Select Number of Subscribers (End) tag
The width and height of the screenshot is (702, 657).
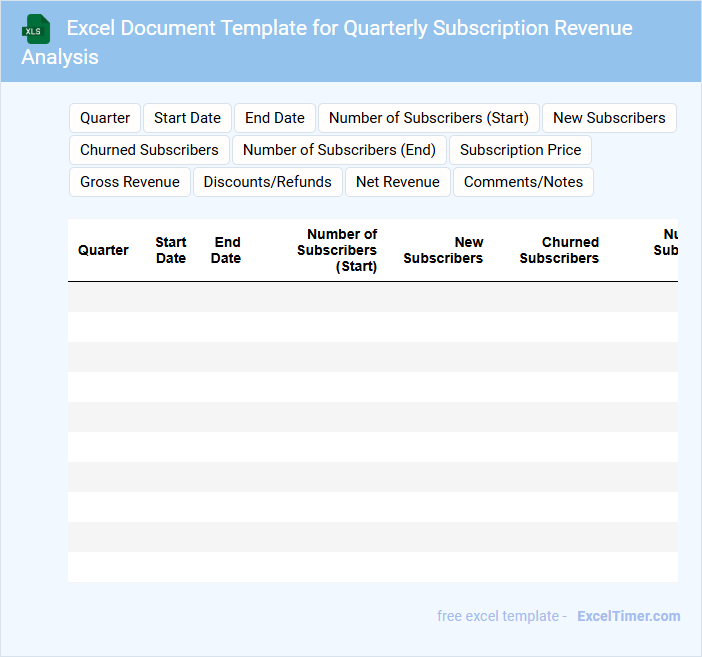(339, 150)
